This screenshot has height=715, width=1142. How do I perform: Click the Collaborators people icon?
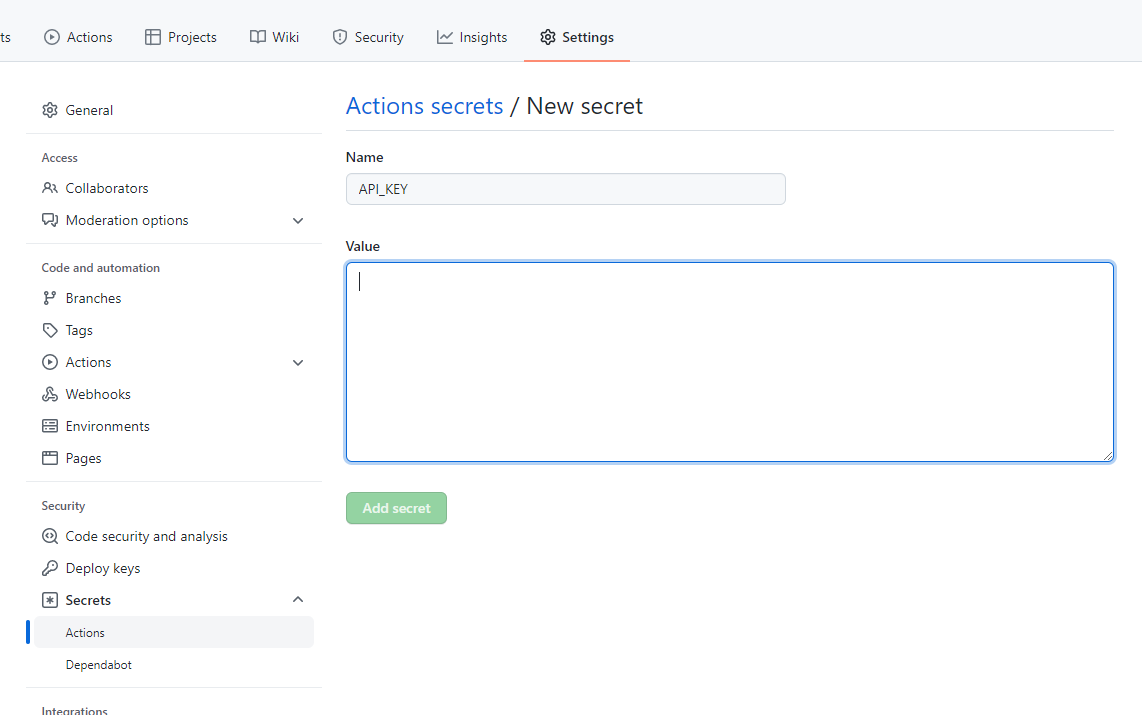pyautogui.click(x=49, y=187)
